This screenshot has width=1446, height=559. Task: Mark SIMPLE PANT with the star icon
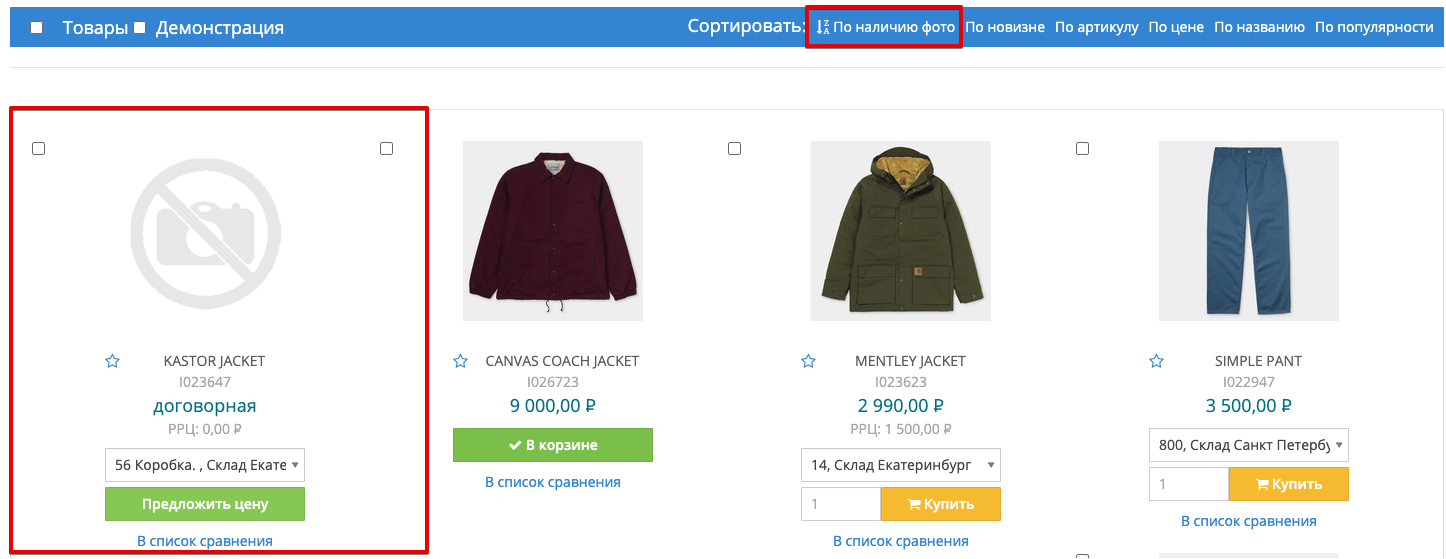(x=1157, y=361)
